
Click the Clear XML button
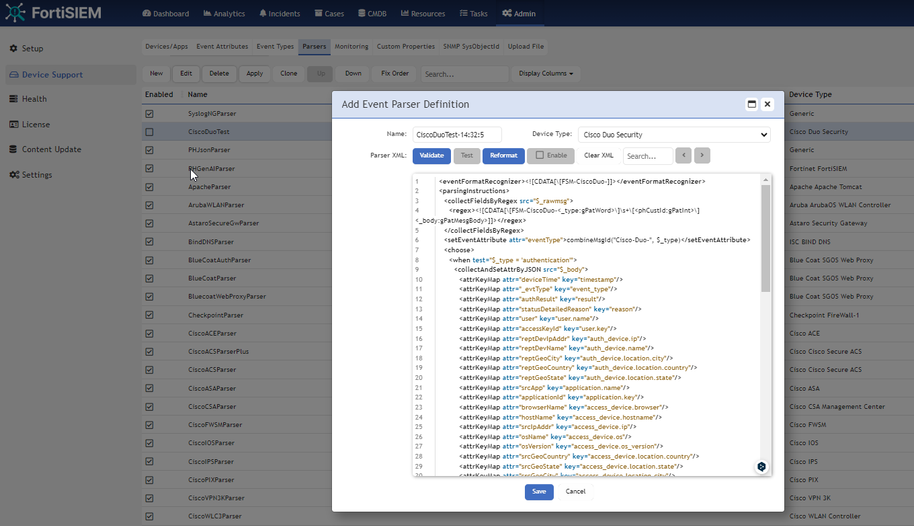599,156
